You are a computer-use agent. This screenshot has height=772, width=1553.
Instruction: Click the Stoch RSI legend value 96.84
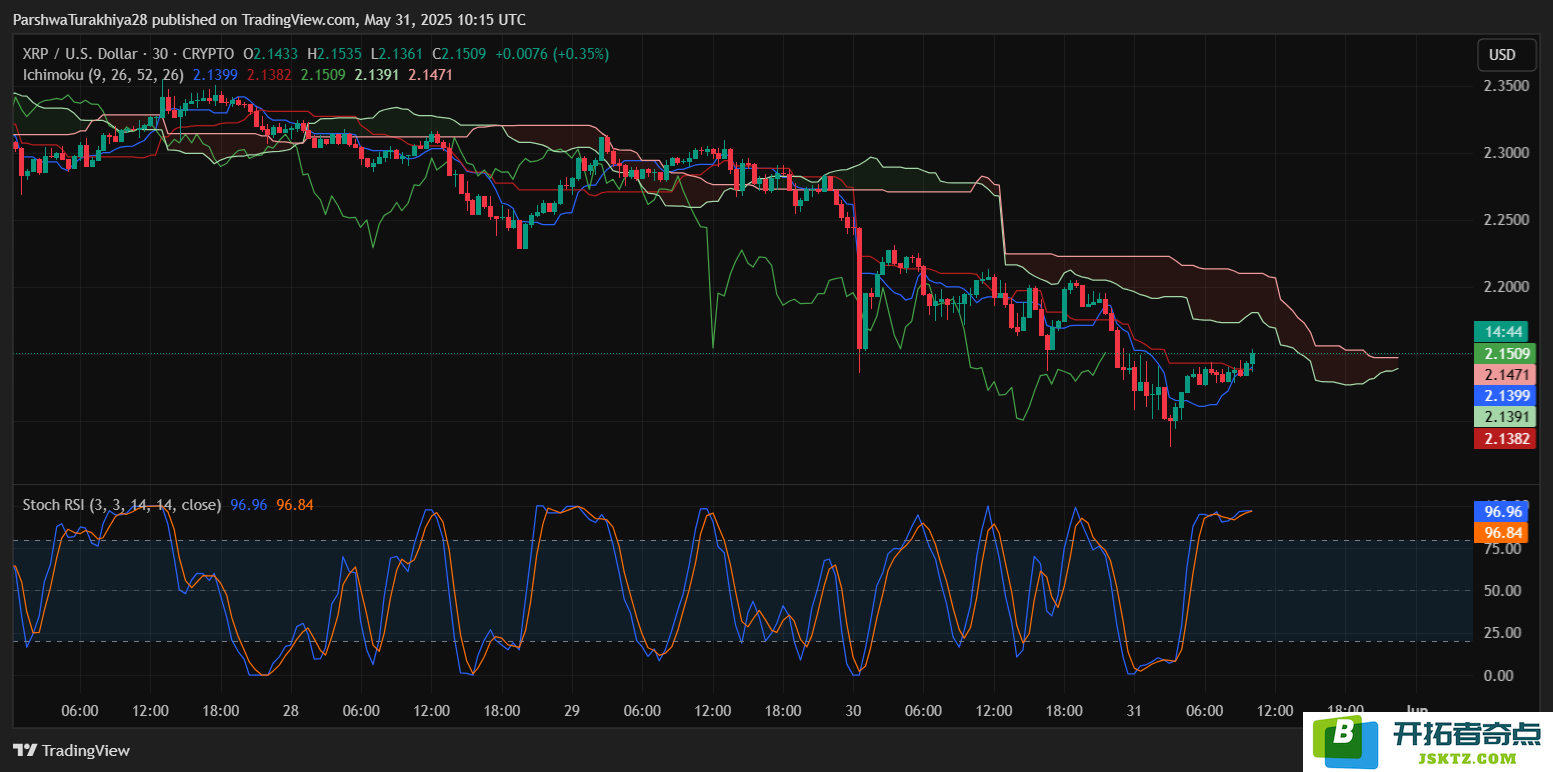295,505
